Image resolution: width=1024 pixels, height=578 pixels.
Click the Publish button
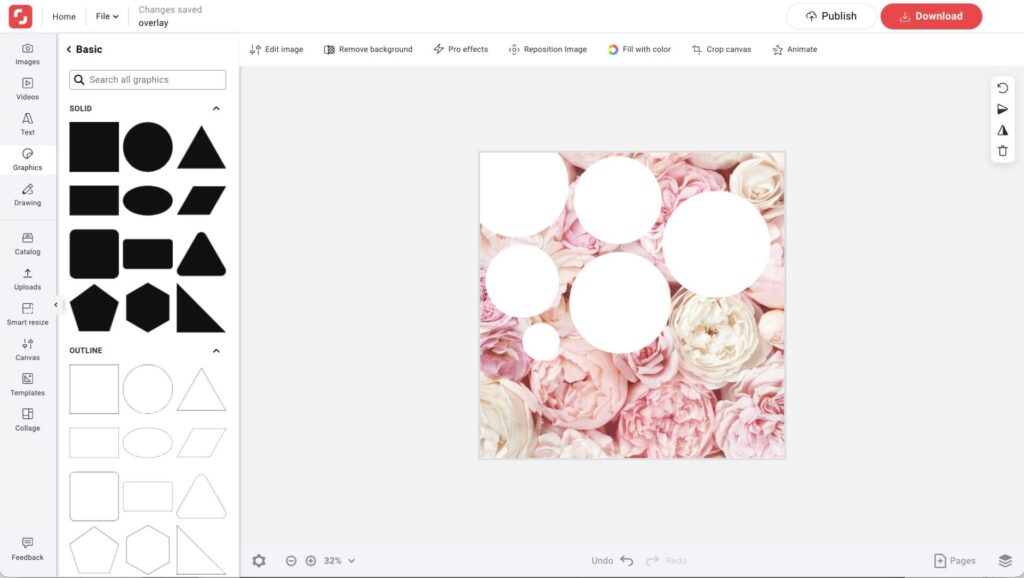tap(829, 16)
